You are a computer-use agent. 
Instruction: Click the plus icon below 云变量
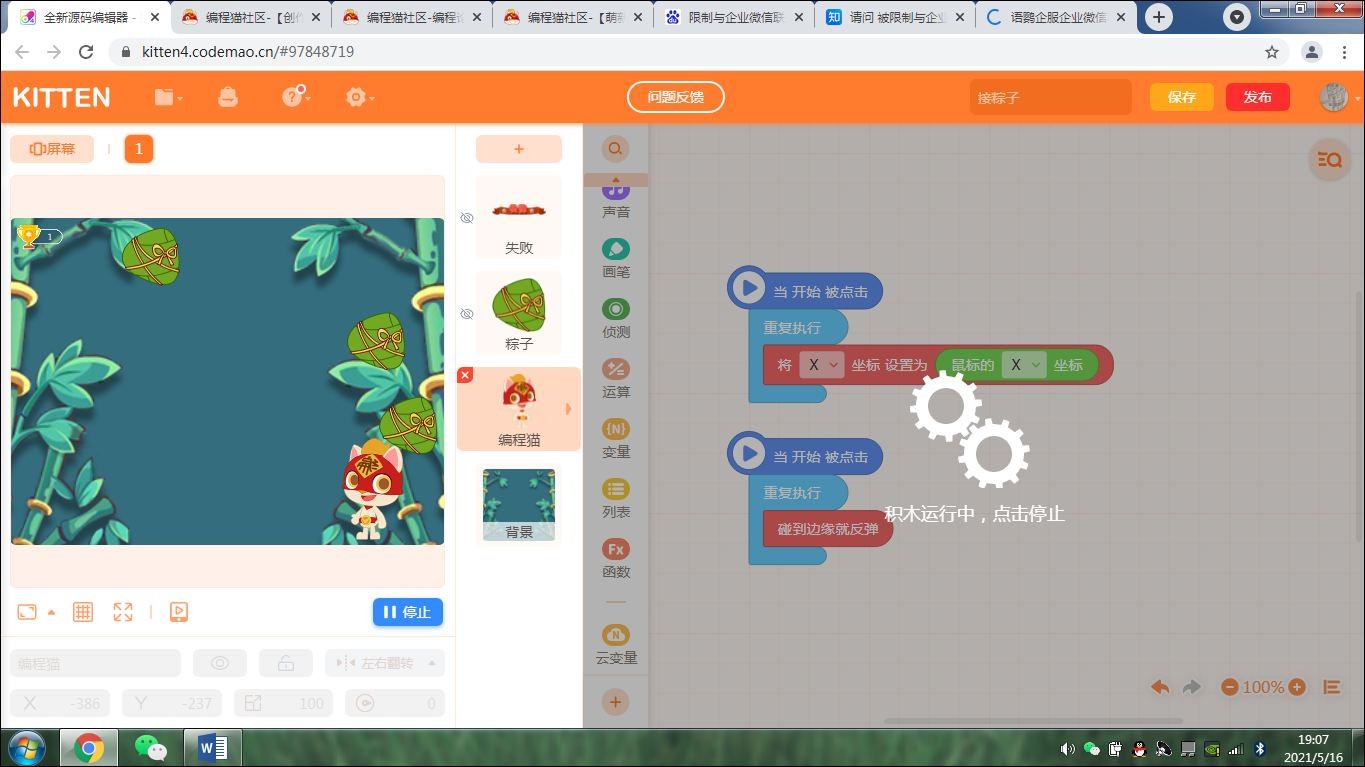pos(615,702)
